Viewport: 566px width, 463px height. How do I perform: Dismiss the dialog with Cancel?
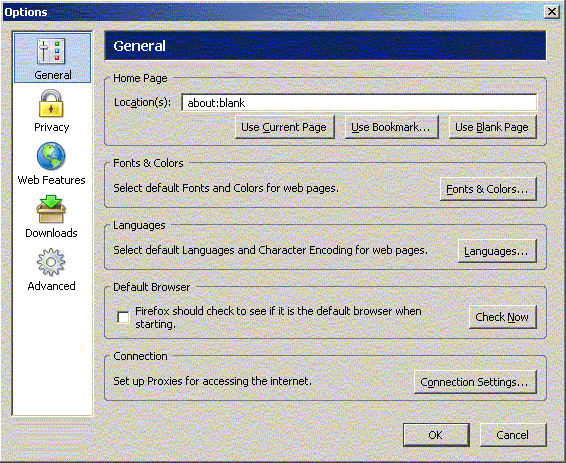coord(513,435)
